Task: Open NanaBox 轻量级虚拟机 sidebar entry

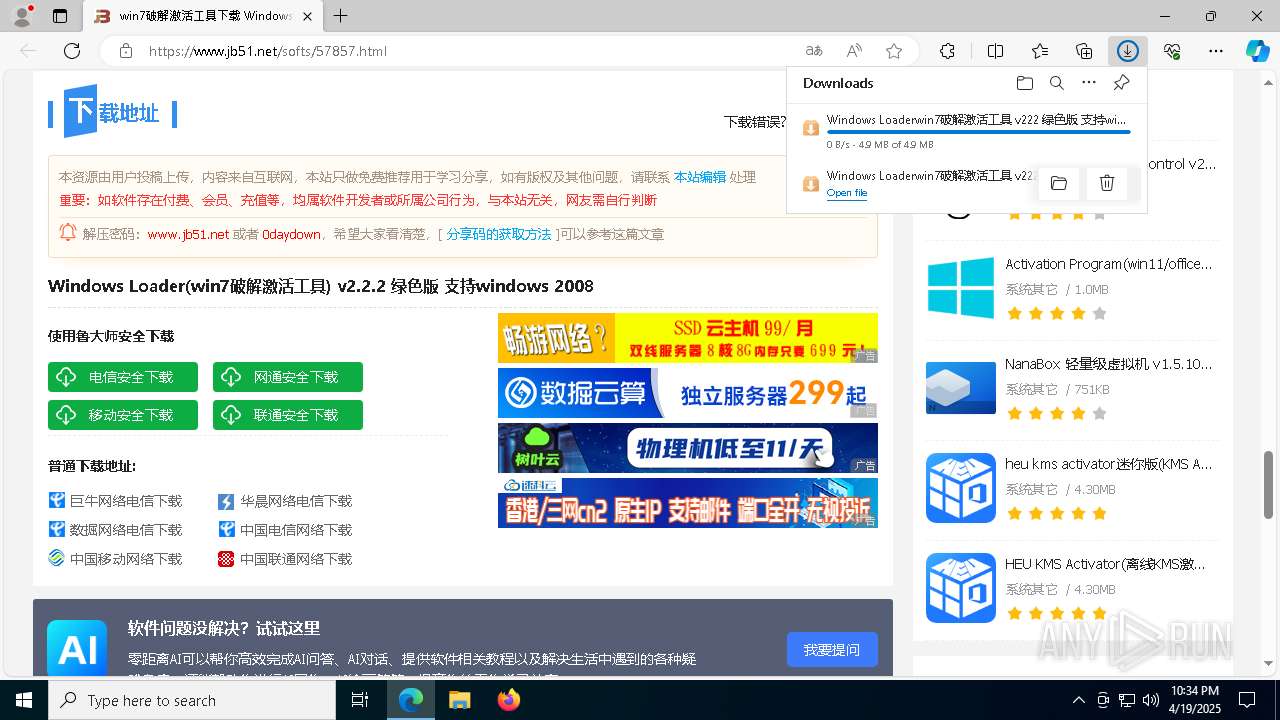Action: [1108, 364]
